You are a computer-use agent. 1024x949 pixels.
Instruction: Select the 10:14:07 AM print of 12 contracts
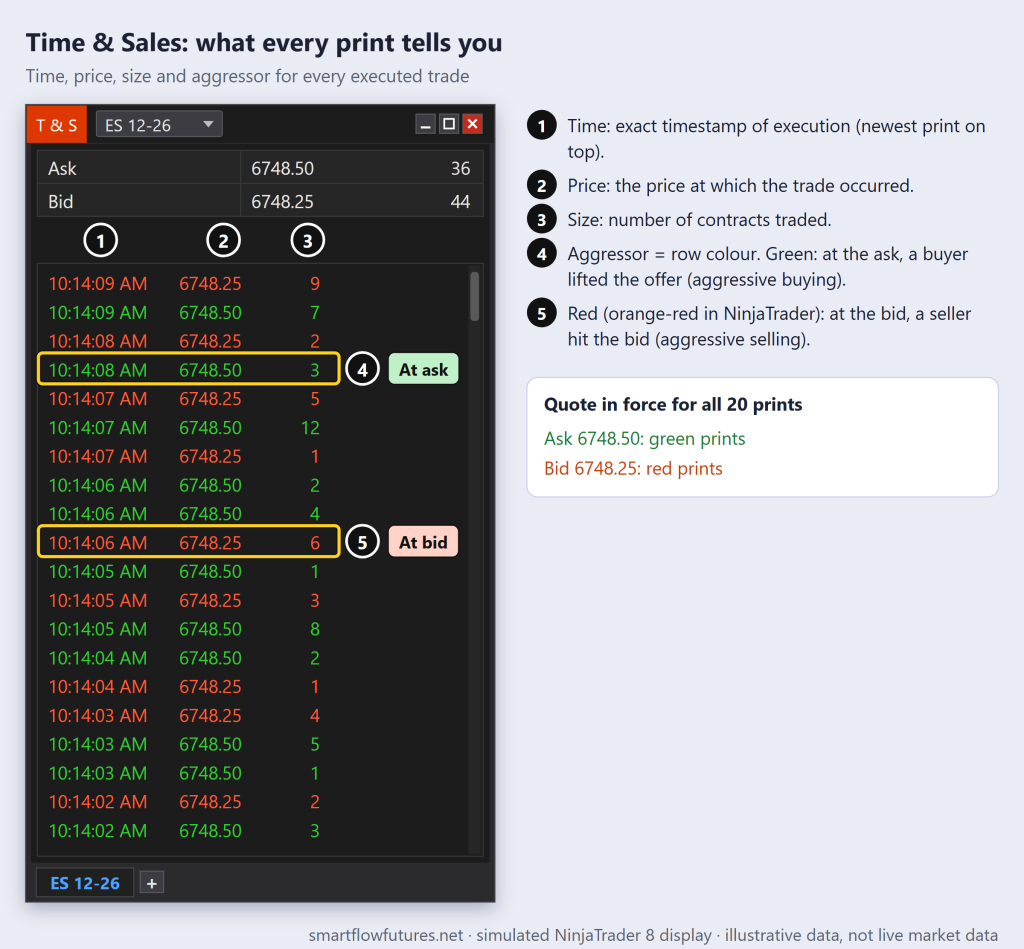[184, 428]
